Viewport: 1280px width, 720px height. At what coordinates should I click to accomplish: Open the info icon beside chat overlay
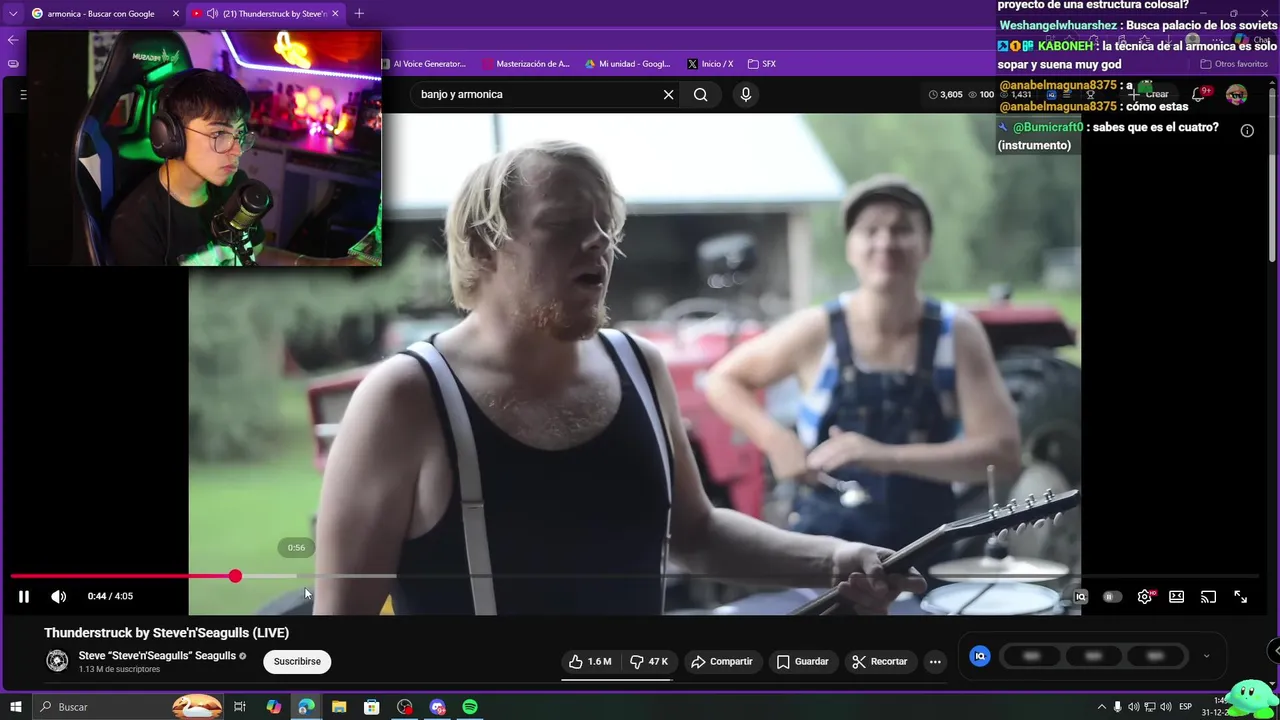[1247, 131]
